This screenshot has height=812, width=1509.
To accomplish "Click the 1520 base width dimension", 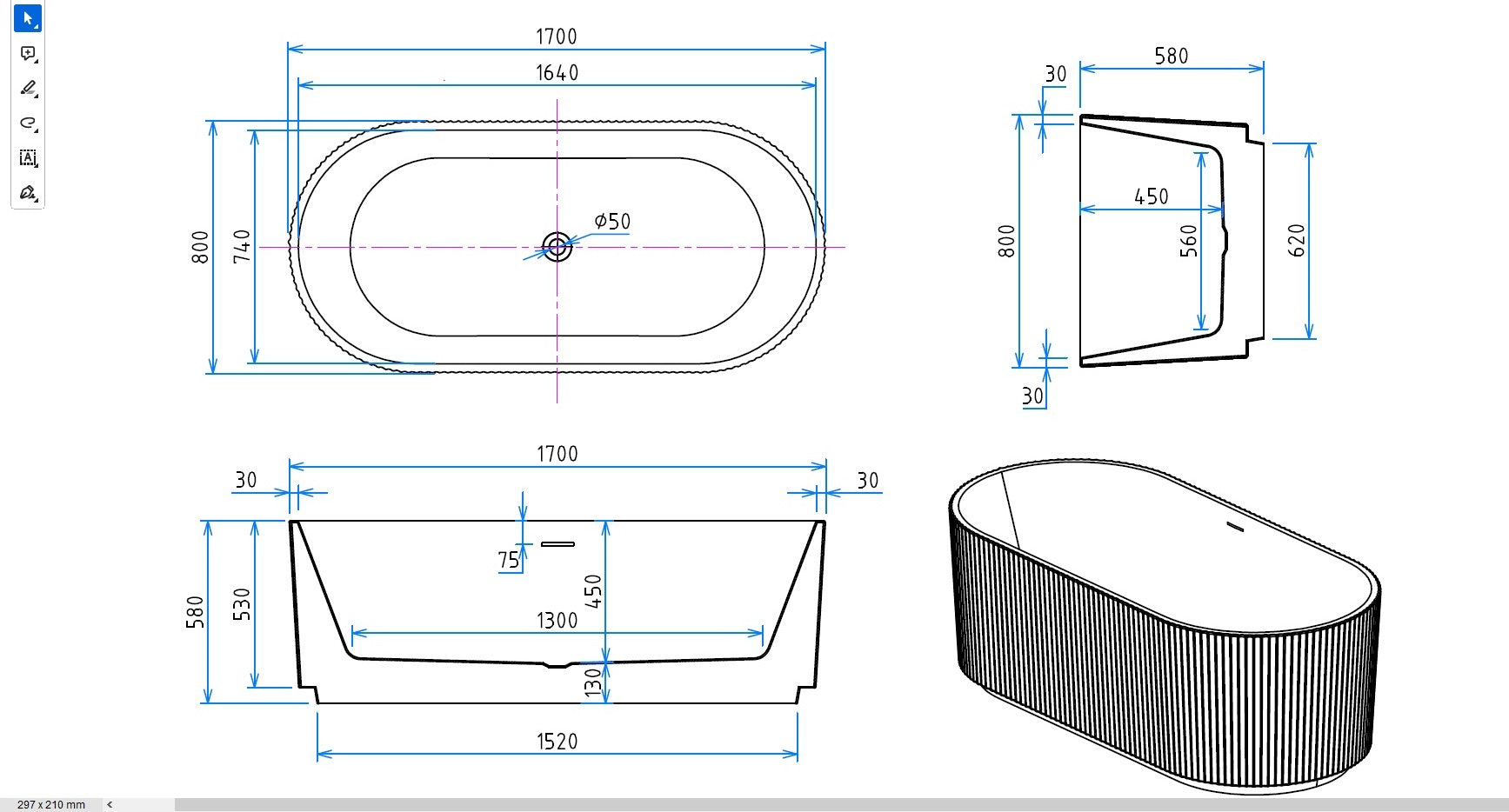I will [x=557, y=742].
